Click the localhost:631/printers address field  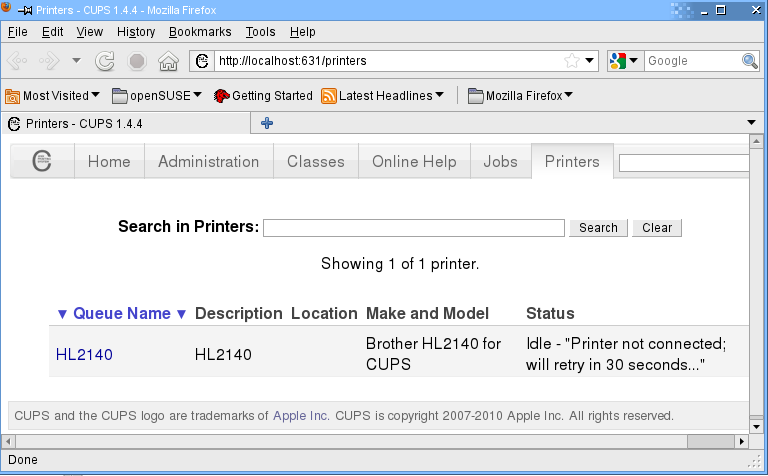tap(388, 61)
